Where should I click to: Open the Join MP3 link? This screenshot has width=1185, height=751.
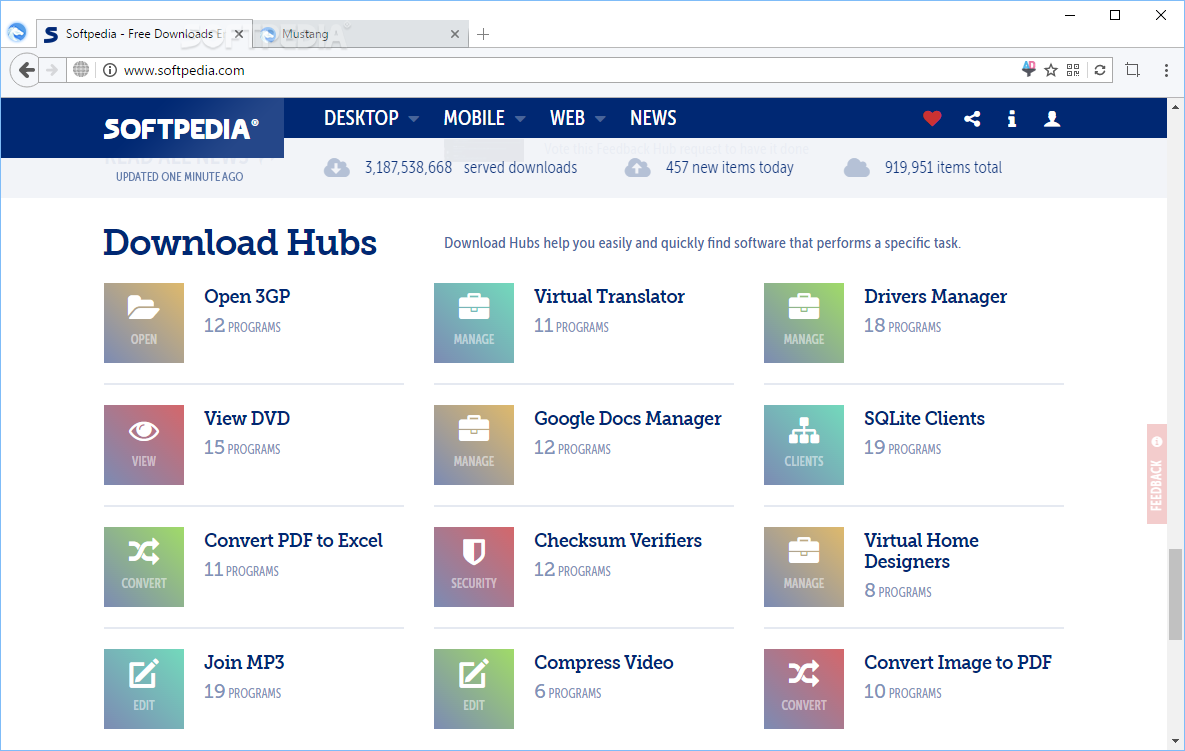244,662
